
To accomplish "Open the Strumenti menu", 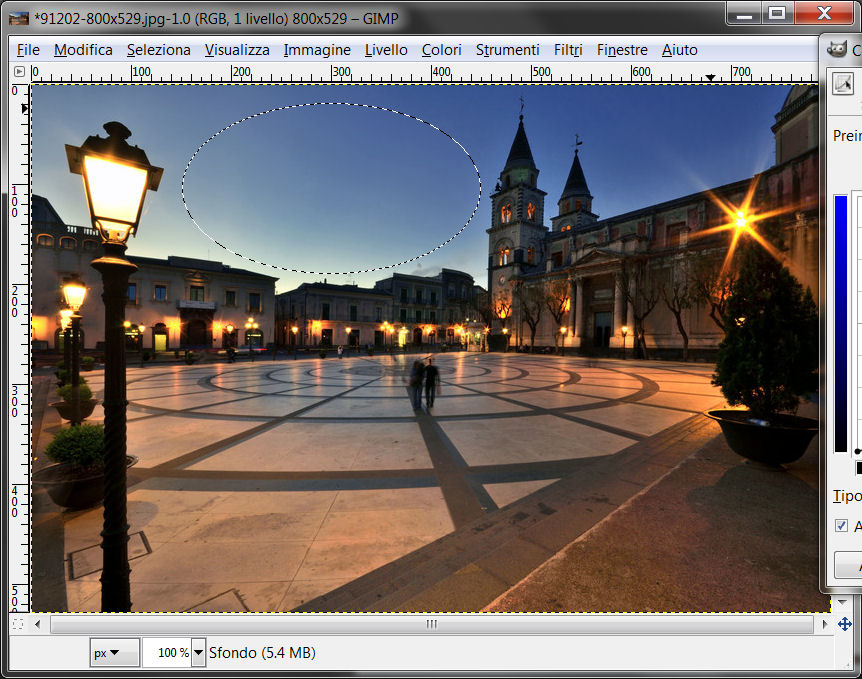I will point(507,49).
